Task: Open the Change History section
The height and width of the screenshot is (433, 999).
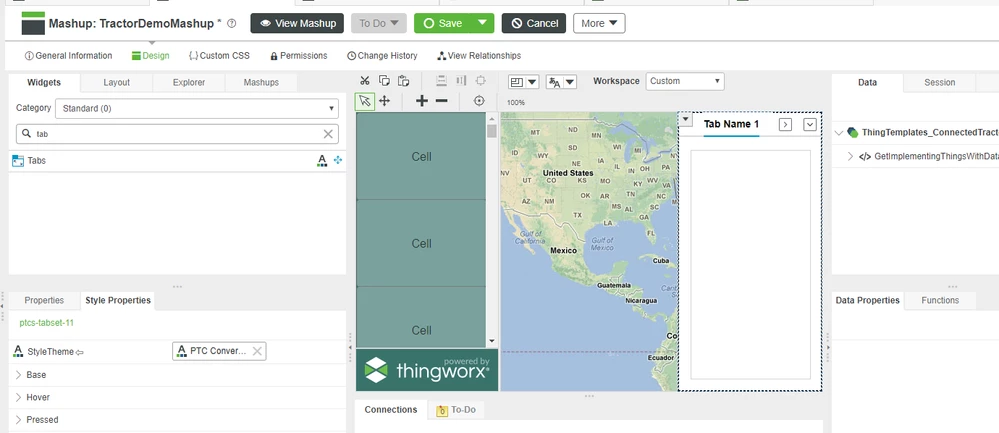Action: tap(382, 56)
